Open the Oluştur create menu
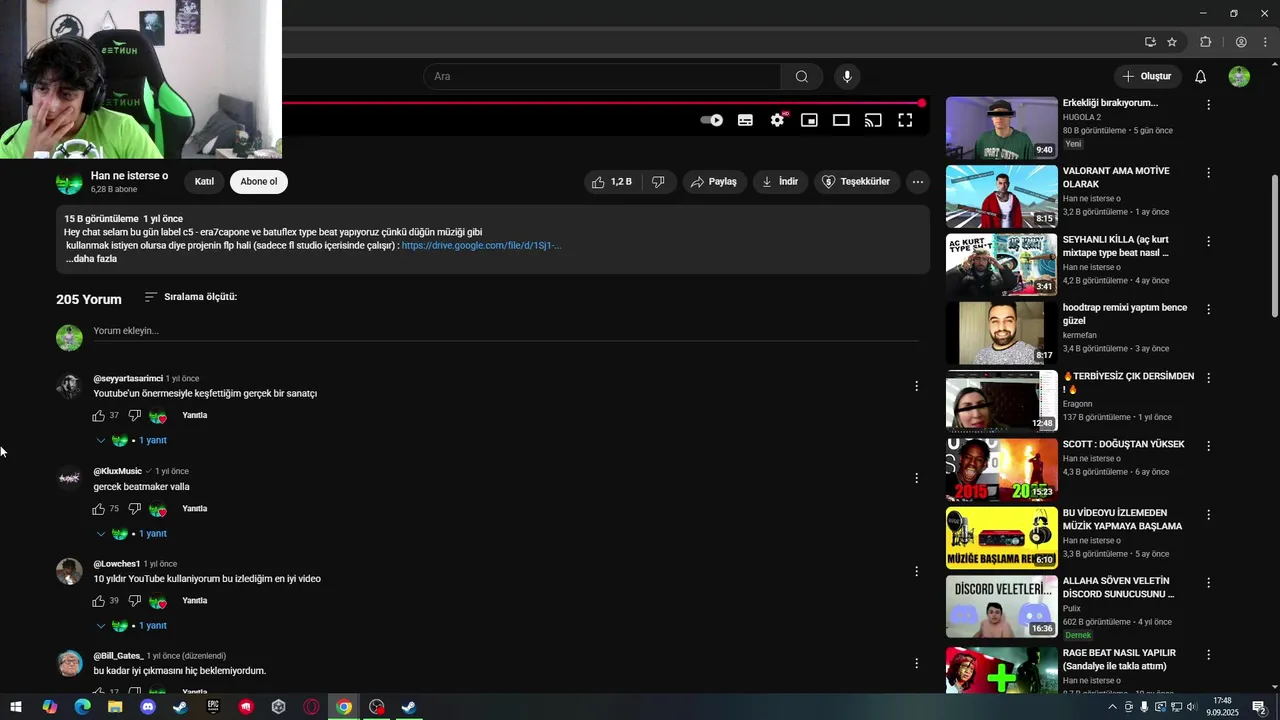1280x720 pixels. 1147,77
